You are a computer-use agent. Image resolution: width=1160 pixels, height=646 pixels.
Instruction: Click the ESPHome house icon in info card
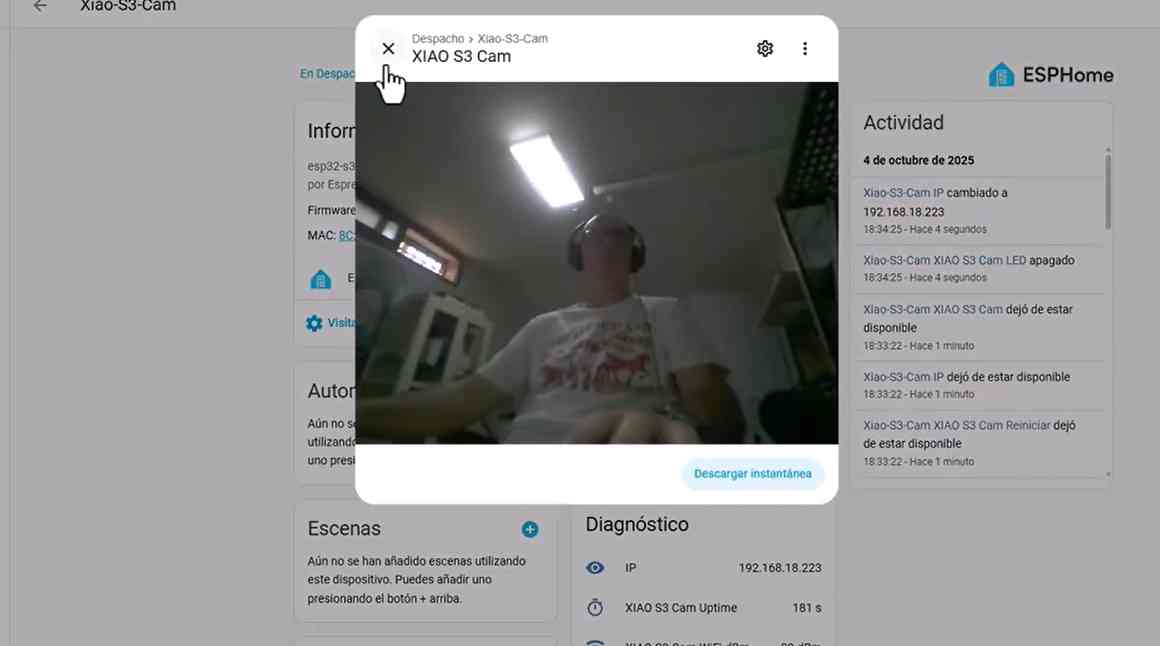click(x=320, y=279)
